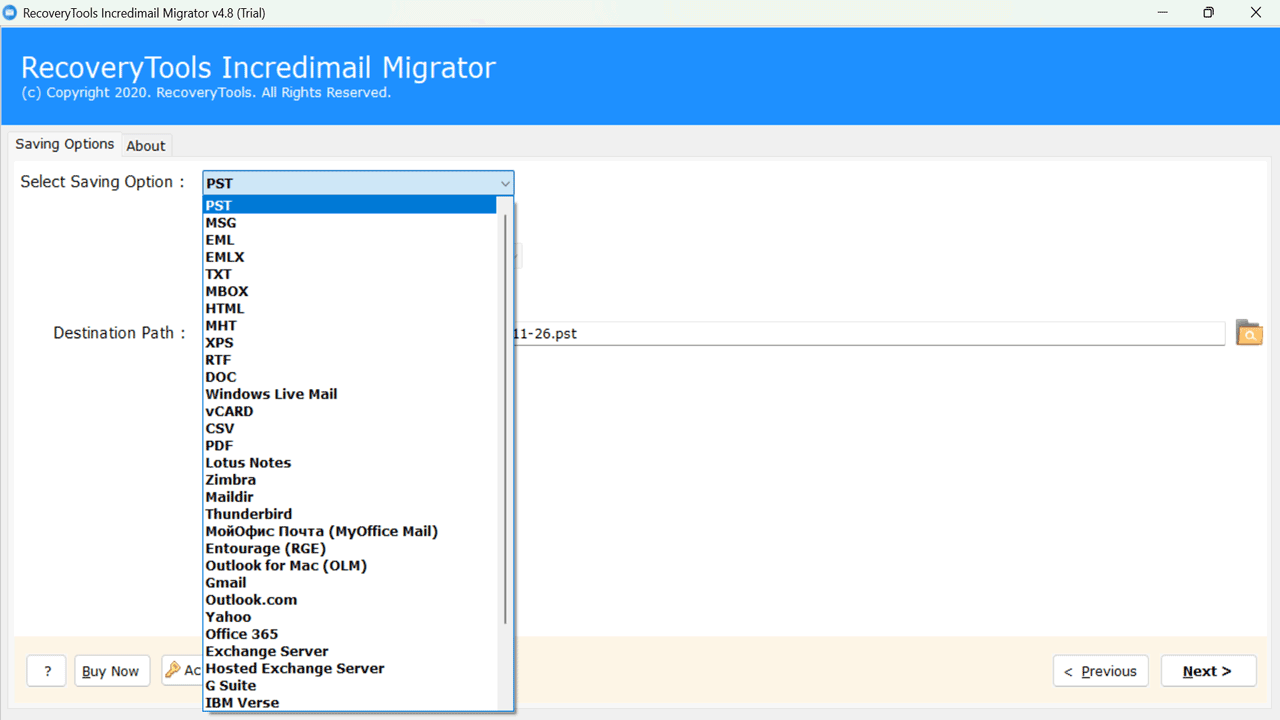Image resolution: width=1280 pixels, height=720 pixels.
Task: Choose Zimbra from the list
Action: click(x=350, y=479)
